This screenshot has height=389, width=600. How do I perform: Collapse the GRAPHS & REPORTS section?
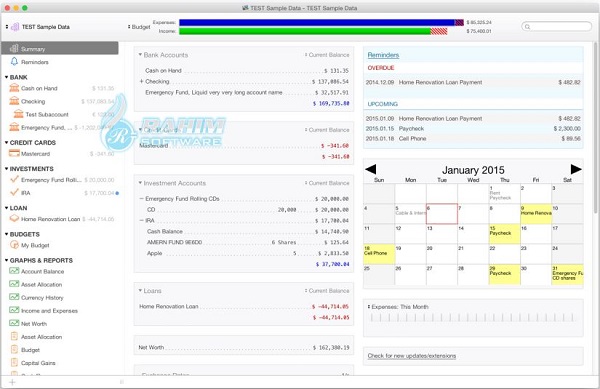click(7, 260)
